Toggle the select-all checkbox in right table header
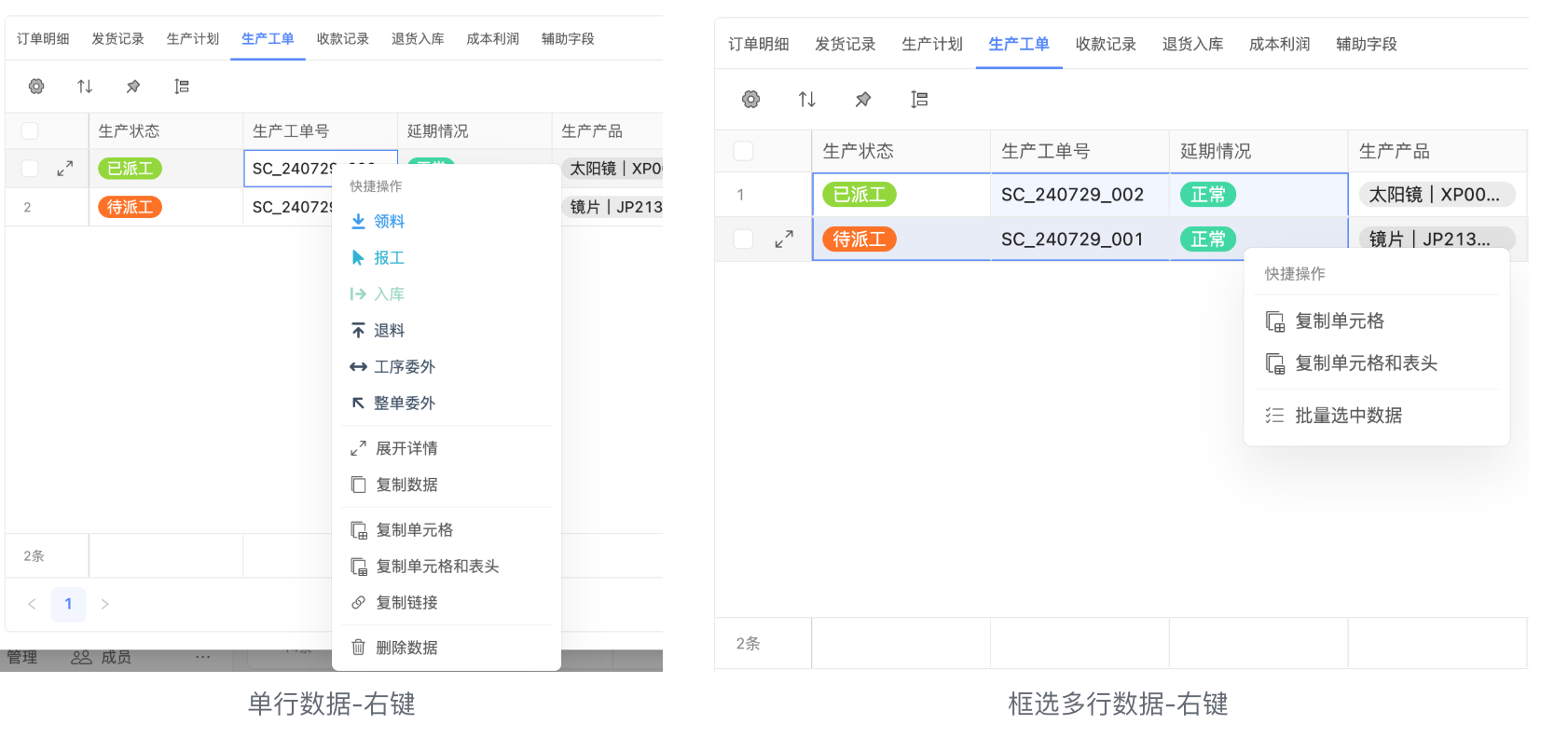 coord(743,151)
